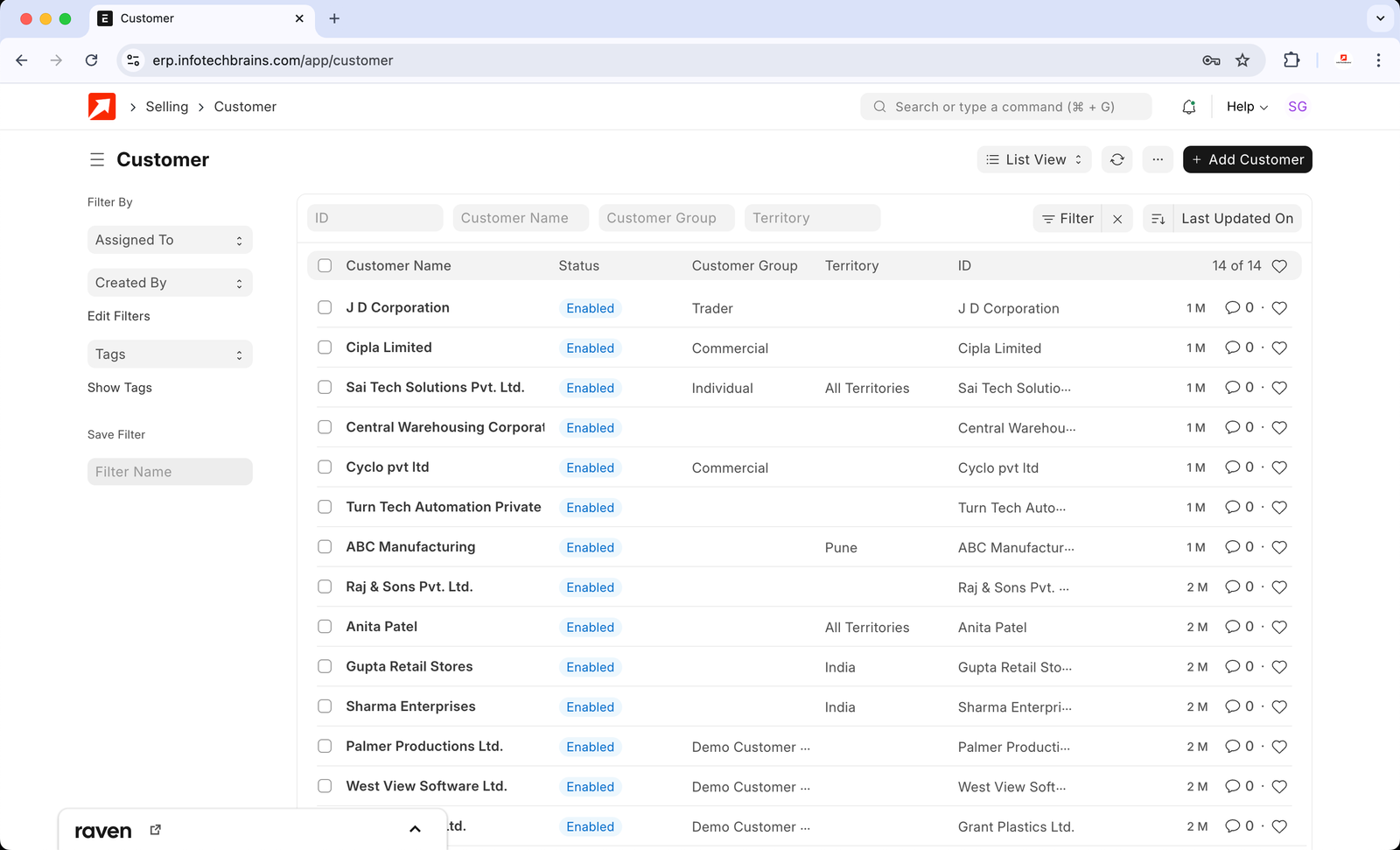1400x850 pixels.
Task: Like the Cipla Limited row heart
Action: pos(1278,348)
